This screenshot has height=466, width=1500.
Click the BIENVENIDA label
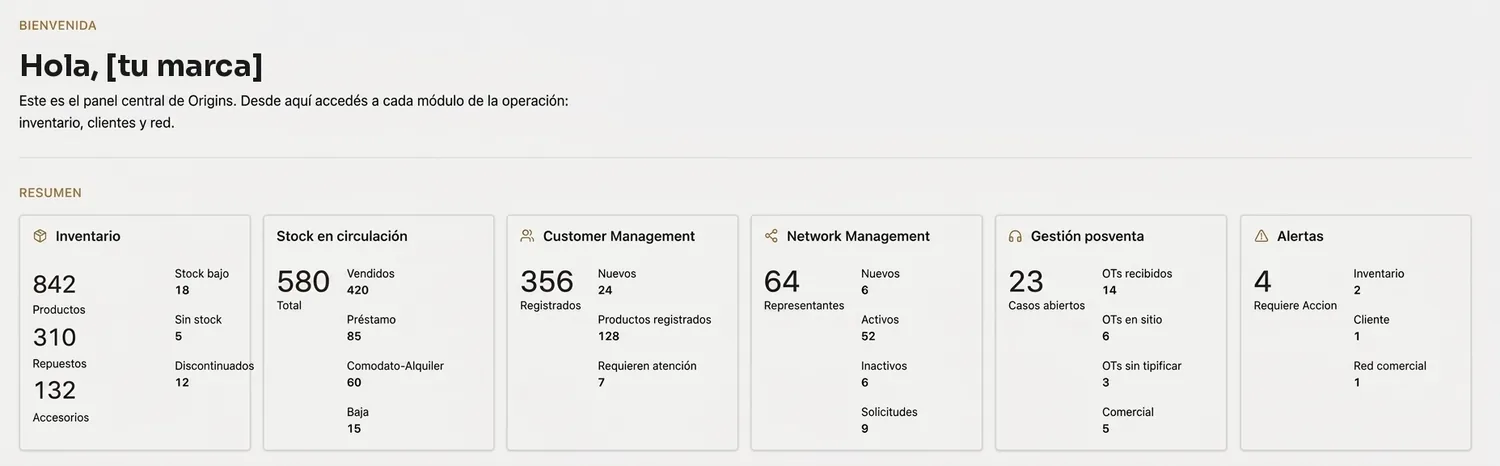(x=58, y=25)
